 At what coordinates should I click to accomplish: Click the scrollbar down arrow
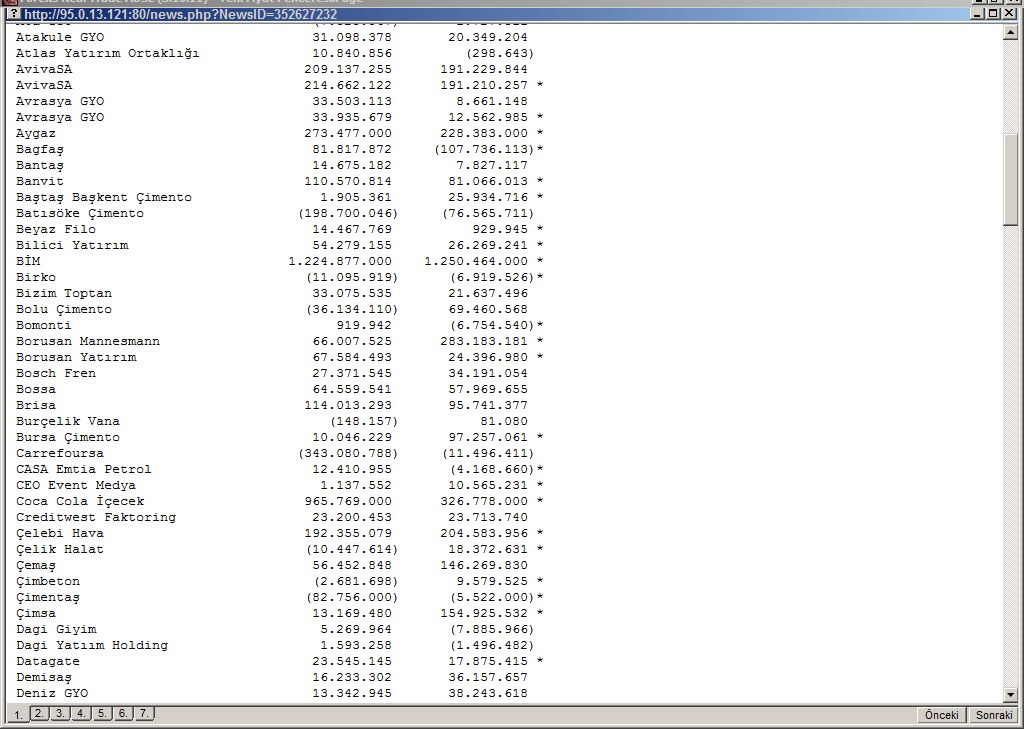[x=1011, y=695]
